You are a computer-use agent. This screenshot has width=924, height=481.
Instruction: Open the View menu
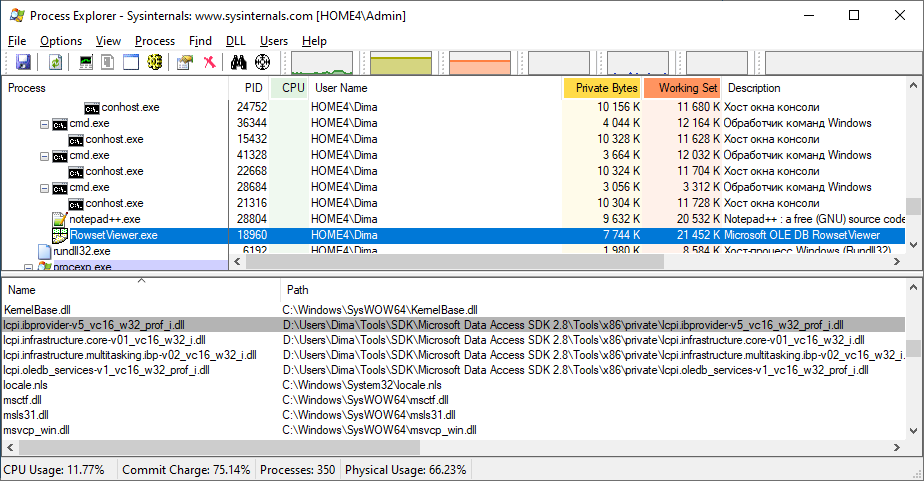(108, 41)
